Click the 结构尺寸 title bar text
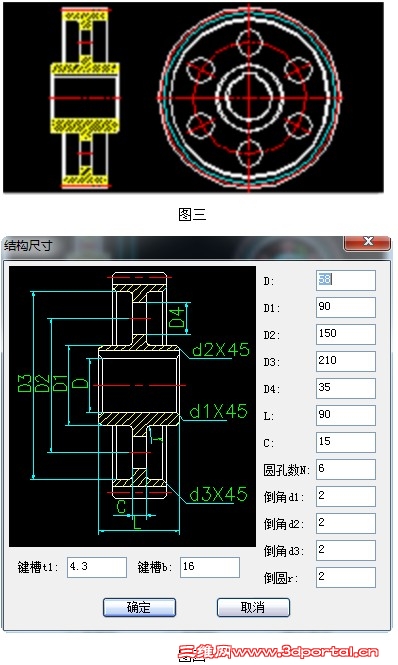 pos(28,246)
